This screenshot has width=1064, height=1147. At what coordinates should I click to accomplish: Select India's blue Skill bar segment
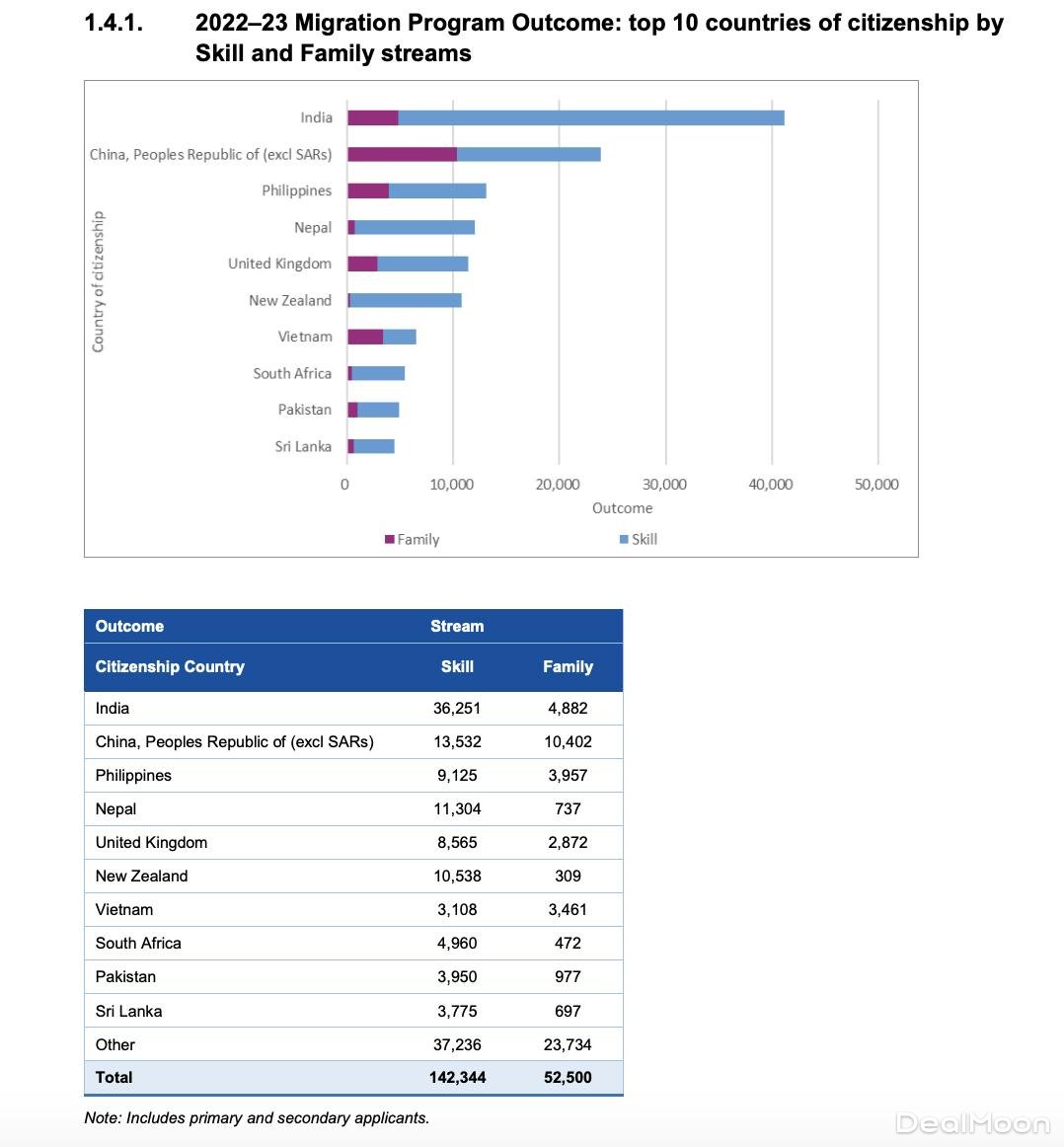pyautogui.click(x=590, y=117)
